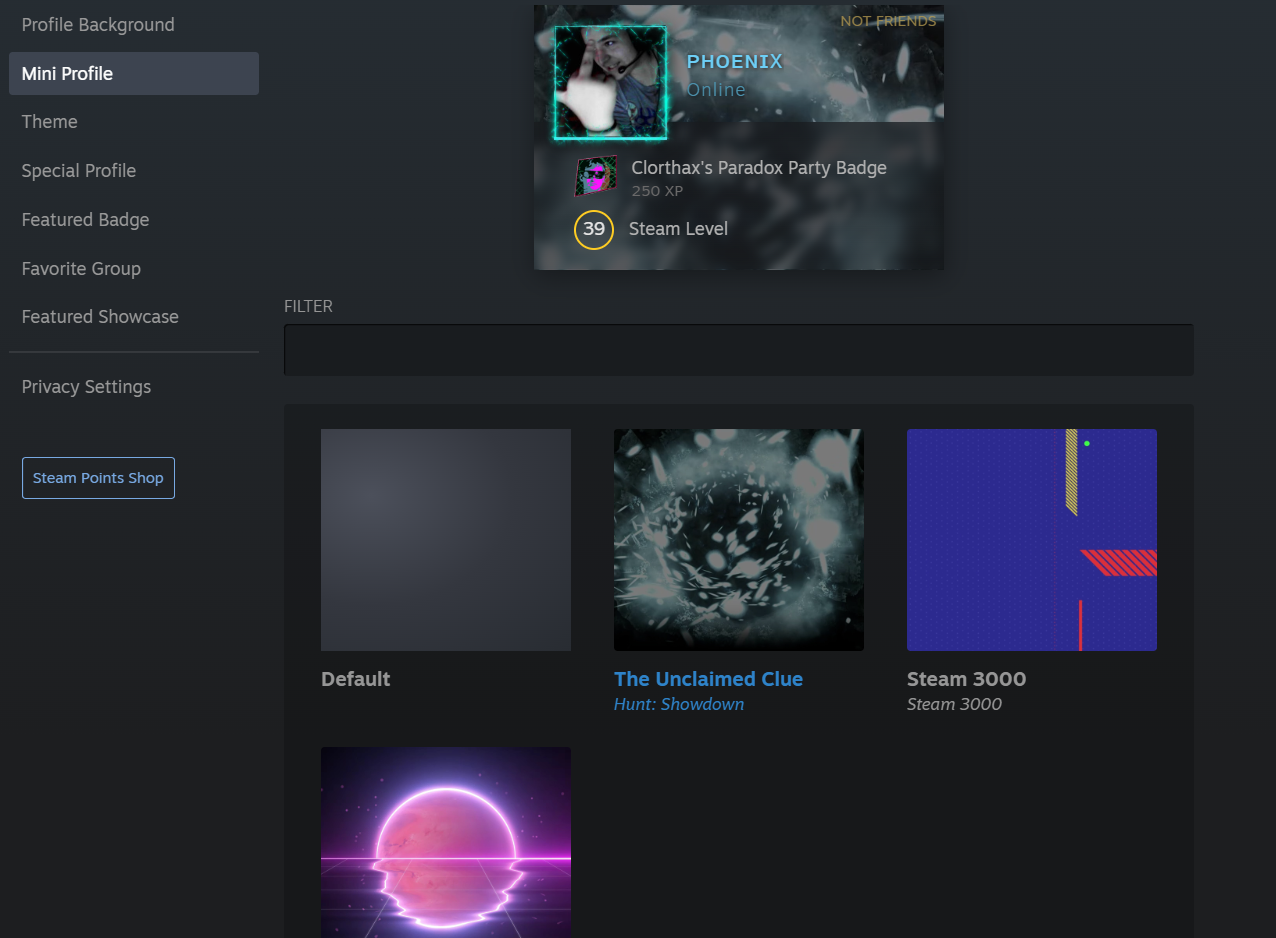Open the Theme settings section
The image size is (1276, 938).
pyautogui.click(x=50, y=122)
